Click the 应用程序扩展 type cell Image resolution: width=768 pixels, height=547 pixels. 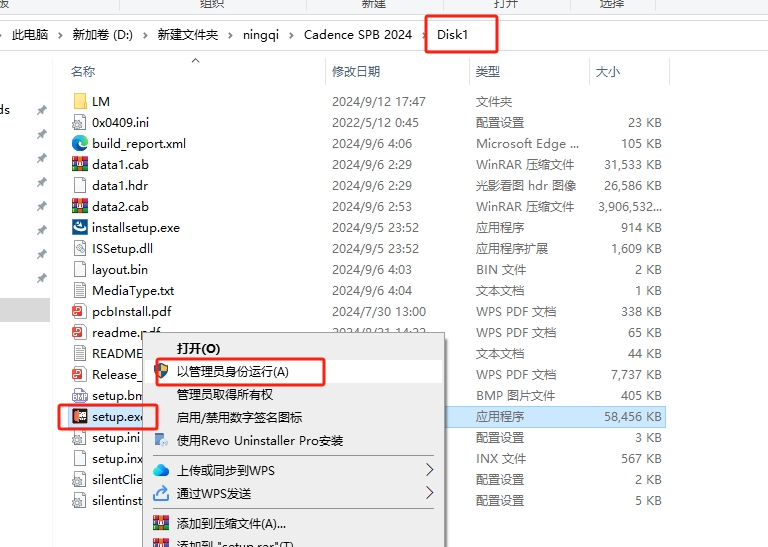click(511, 249)
